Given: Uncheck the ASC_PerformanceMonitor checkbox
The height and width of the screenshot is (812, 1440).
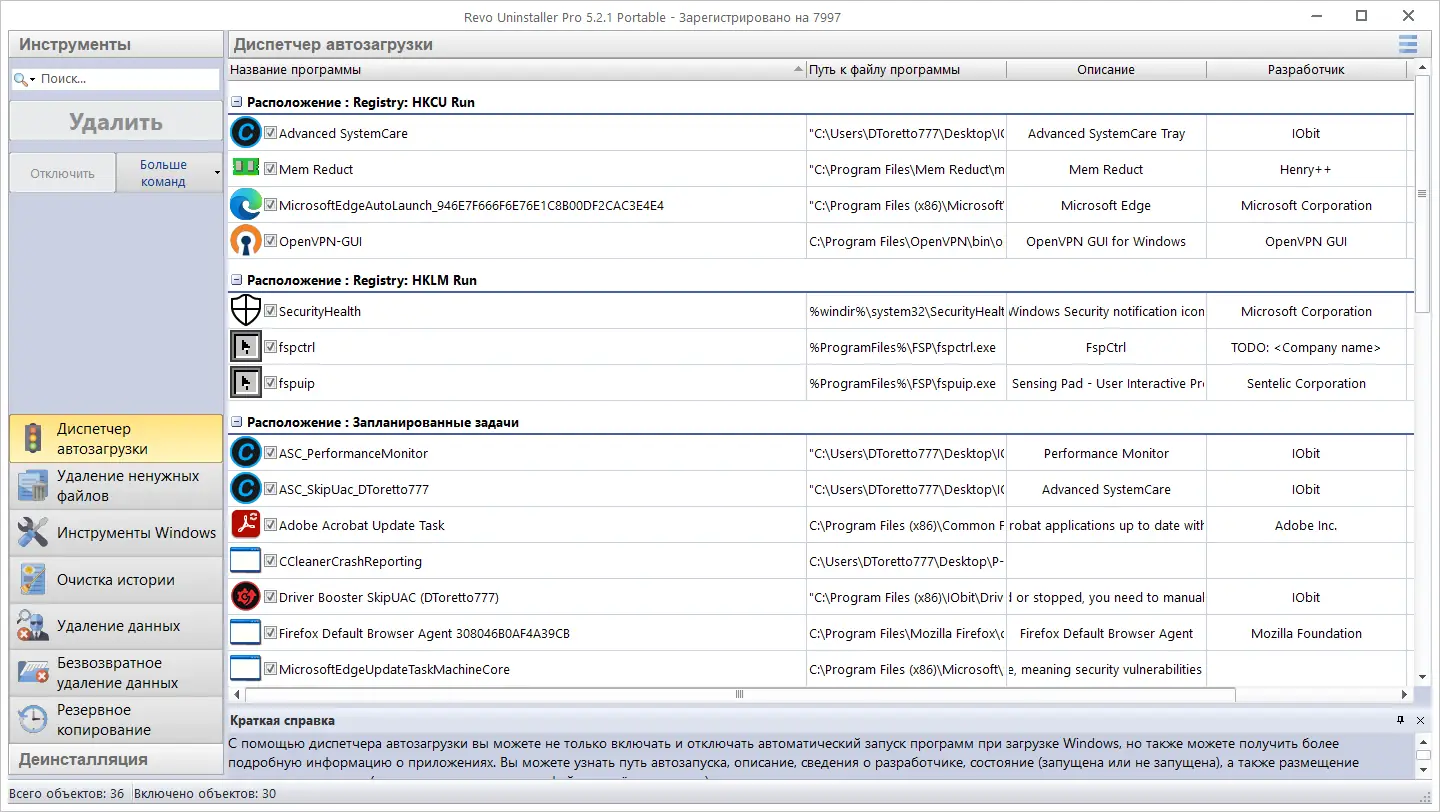Looking at the screenshot, I should [270, 453].
